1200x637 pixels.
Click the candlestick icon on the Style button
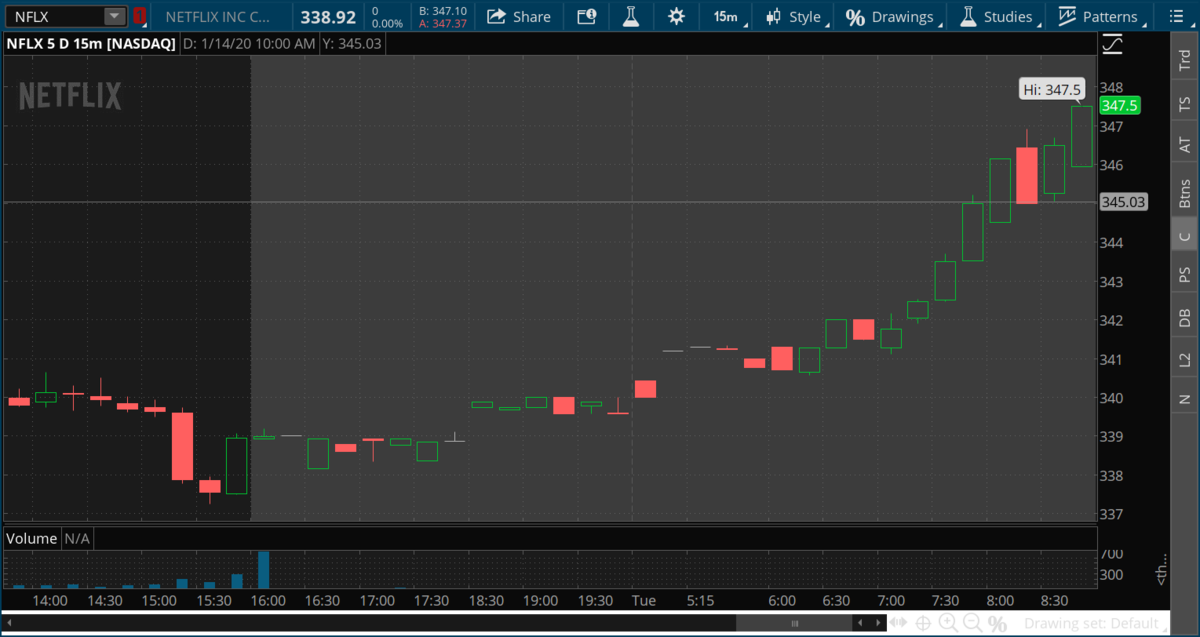pyautogui.click(x=774, y=17)
